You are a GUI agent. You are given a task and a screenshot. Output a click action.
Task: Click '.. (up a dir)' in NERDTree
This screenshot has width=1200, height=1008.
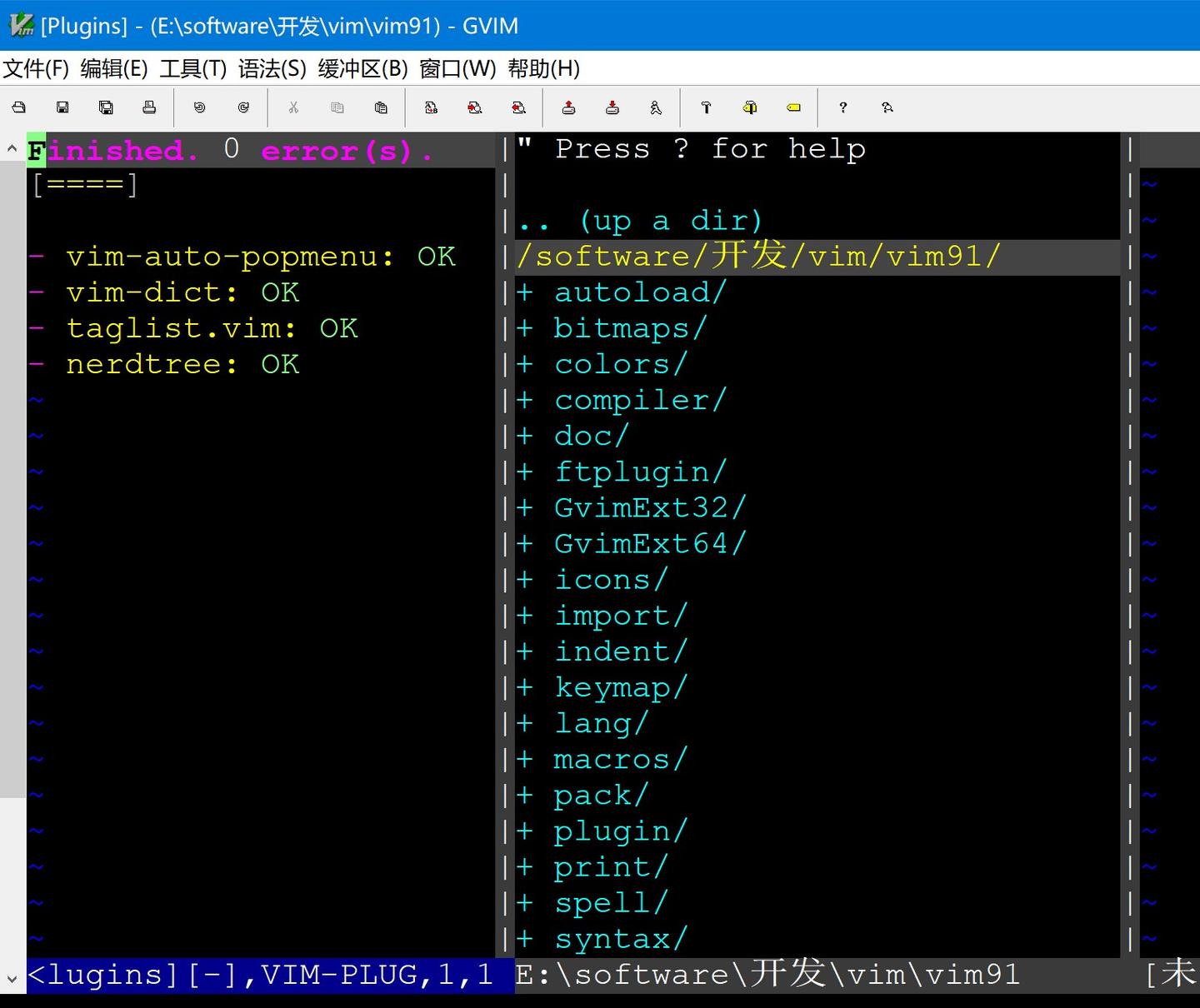point(642,220)
